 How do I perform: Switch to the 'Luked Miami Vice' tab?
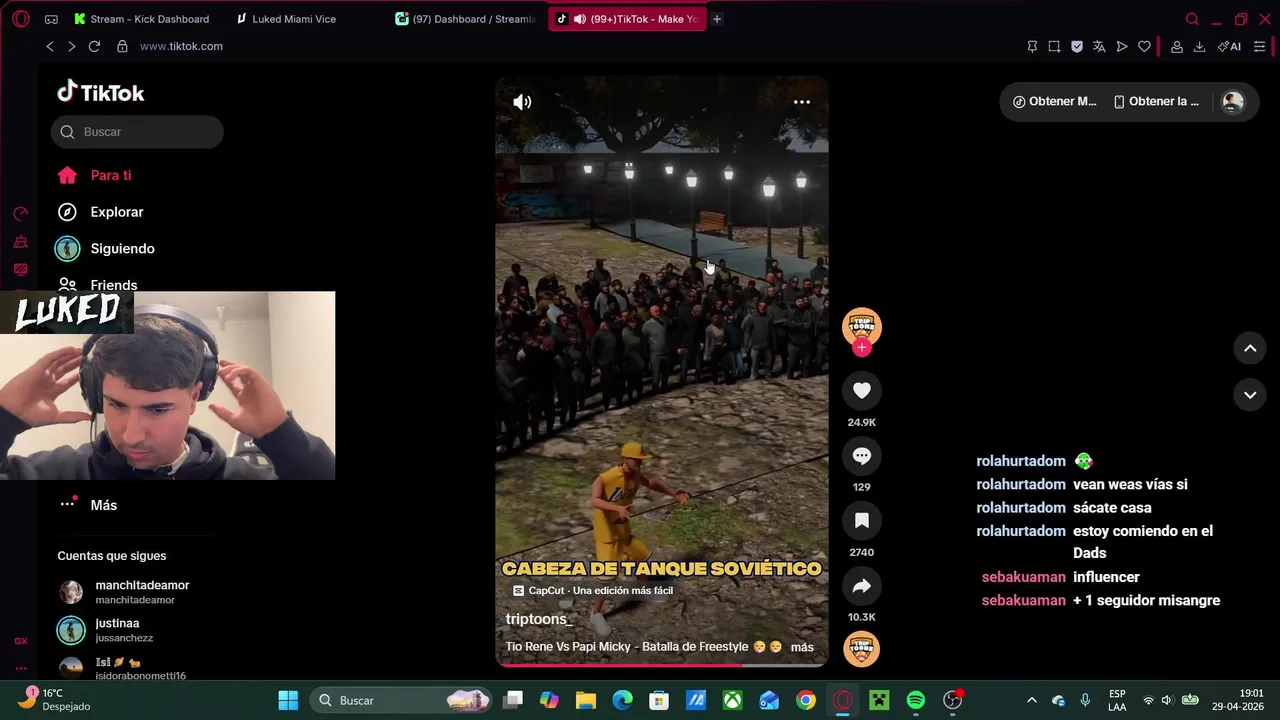286,19
